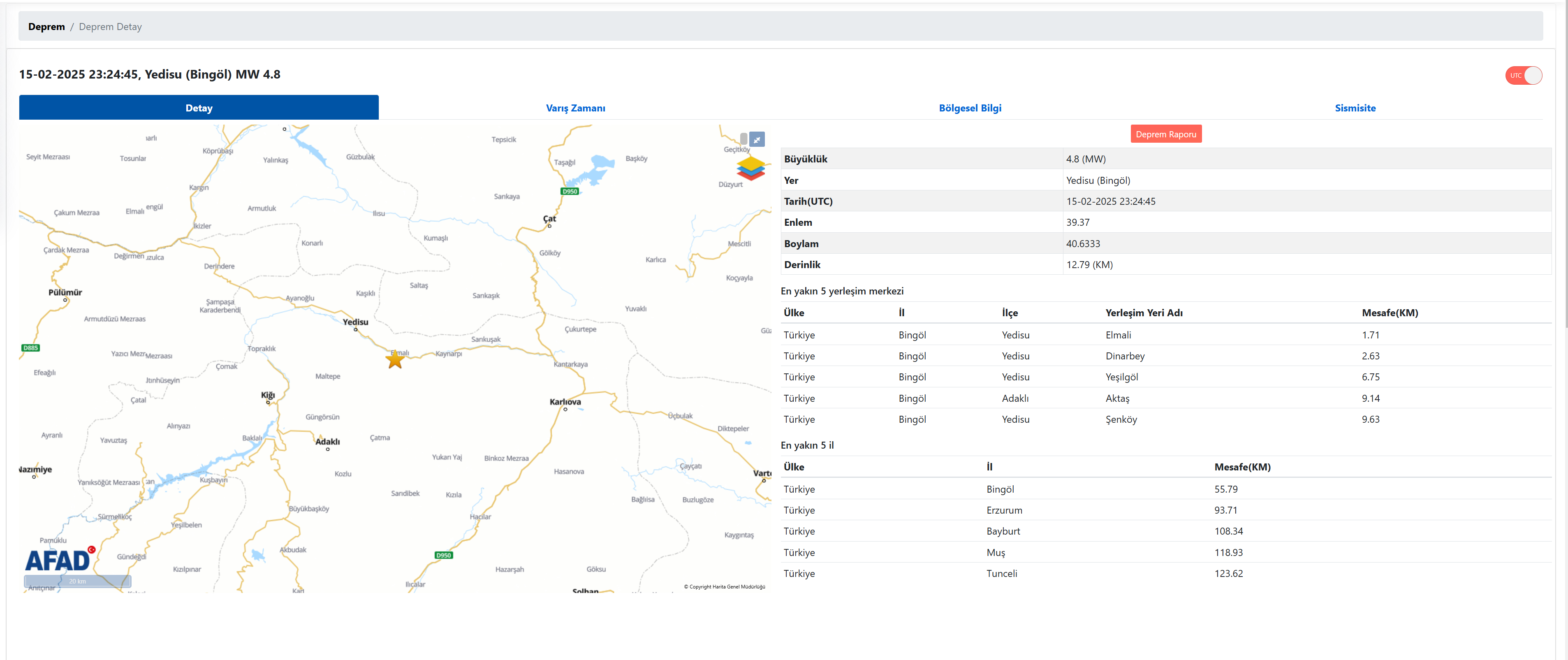Click the Deprem Raporu button
1568x660 pixels.
(1166, 134)
